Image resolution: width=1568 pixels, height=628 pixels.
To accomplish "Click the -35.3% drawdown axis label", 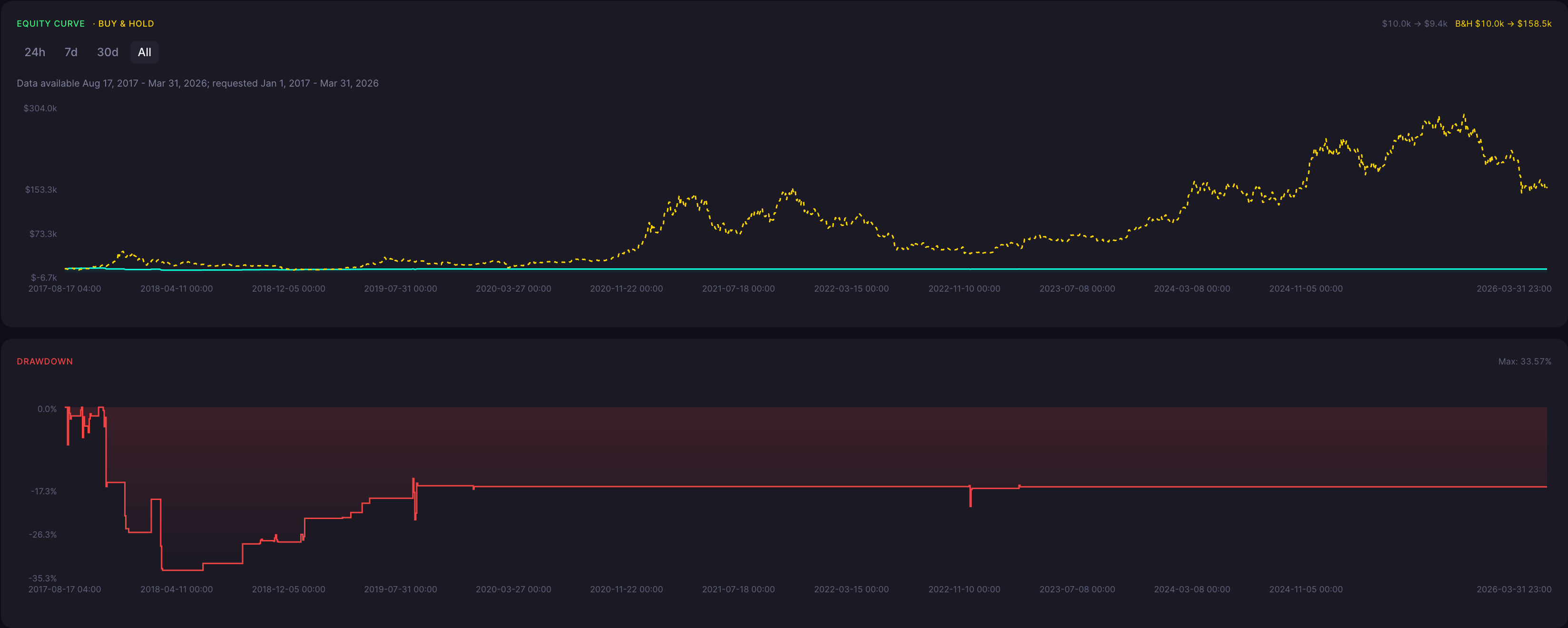I will tap(43, 578).
